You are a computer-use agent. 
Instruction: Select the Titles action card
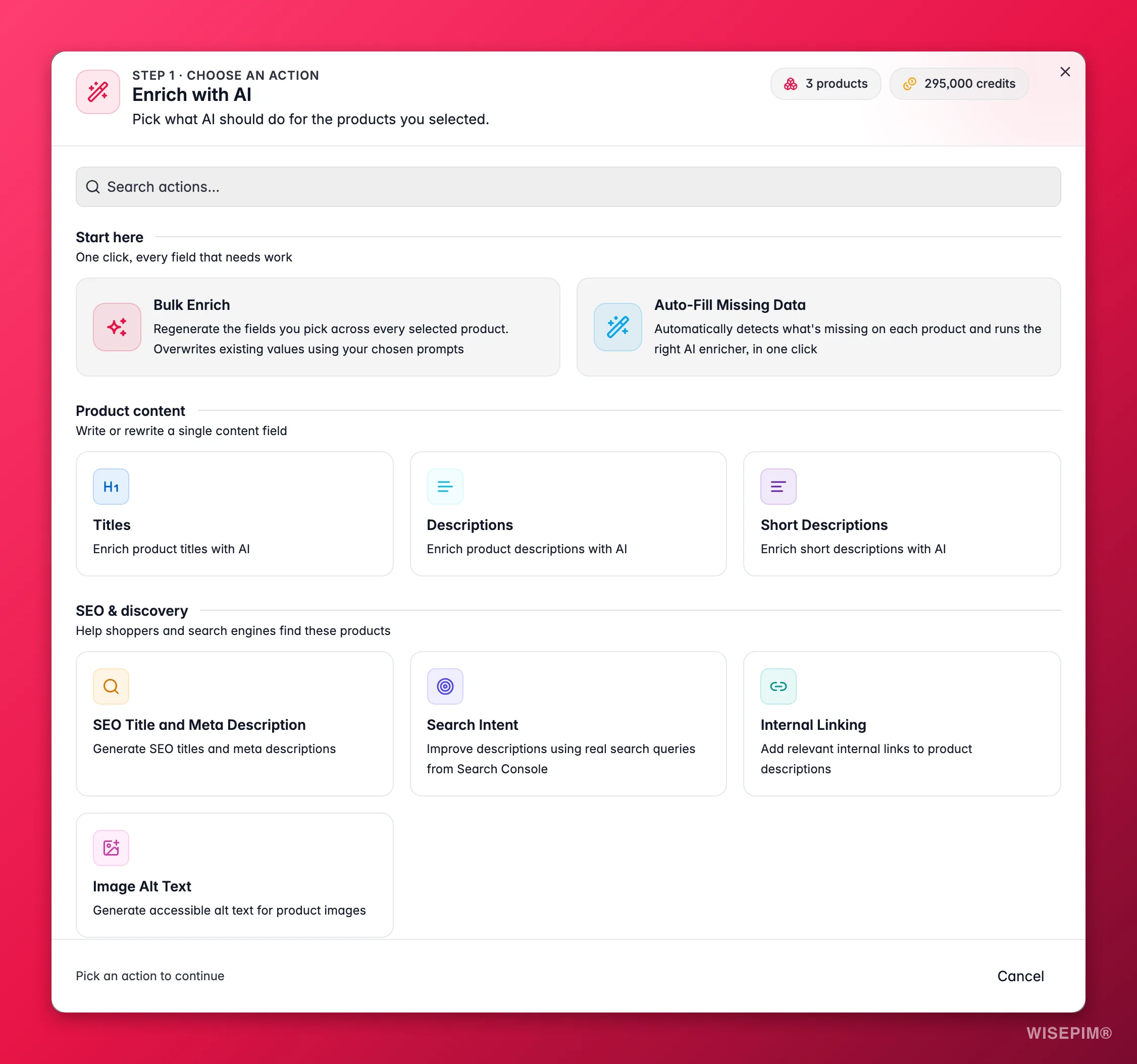point(234,513)
